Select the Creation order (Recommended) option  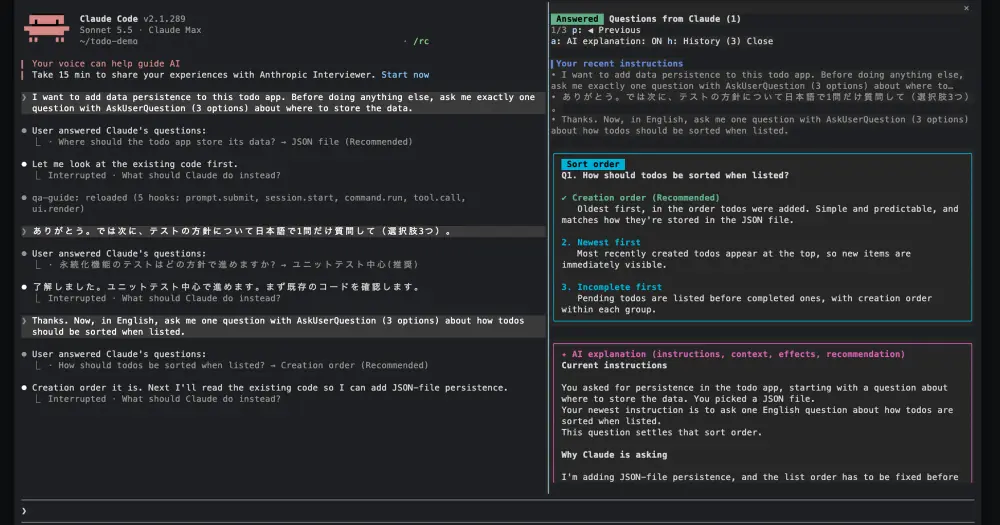[x=640, y=198]
